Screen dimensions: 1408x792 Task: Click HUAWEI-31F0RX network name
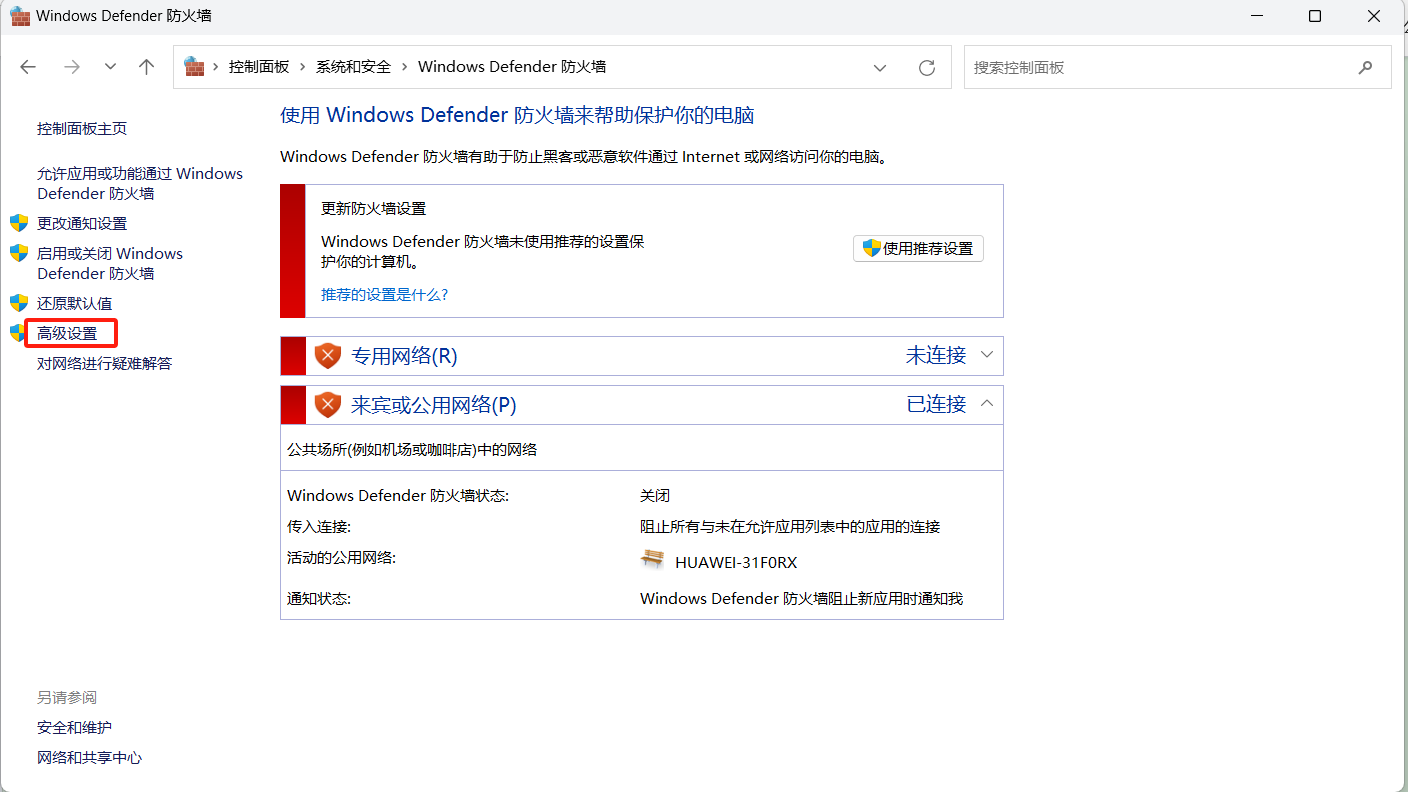pos(736,563)
